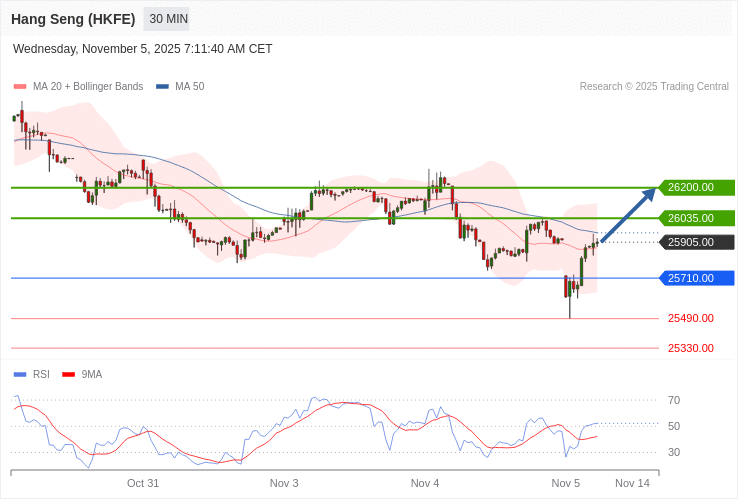Screen dimensions: 738x500
Task: Click the RSI 70 level label
Action: (x=674, y=400)
